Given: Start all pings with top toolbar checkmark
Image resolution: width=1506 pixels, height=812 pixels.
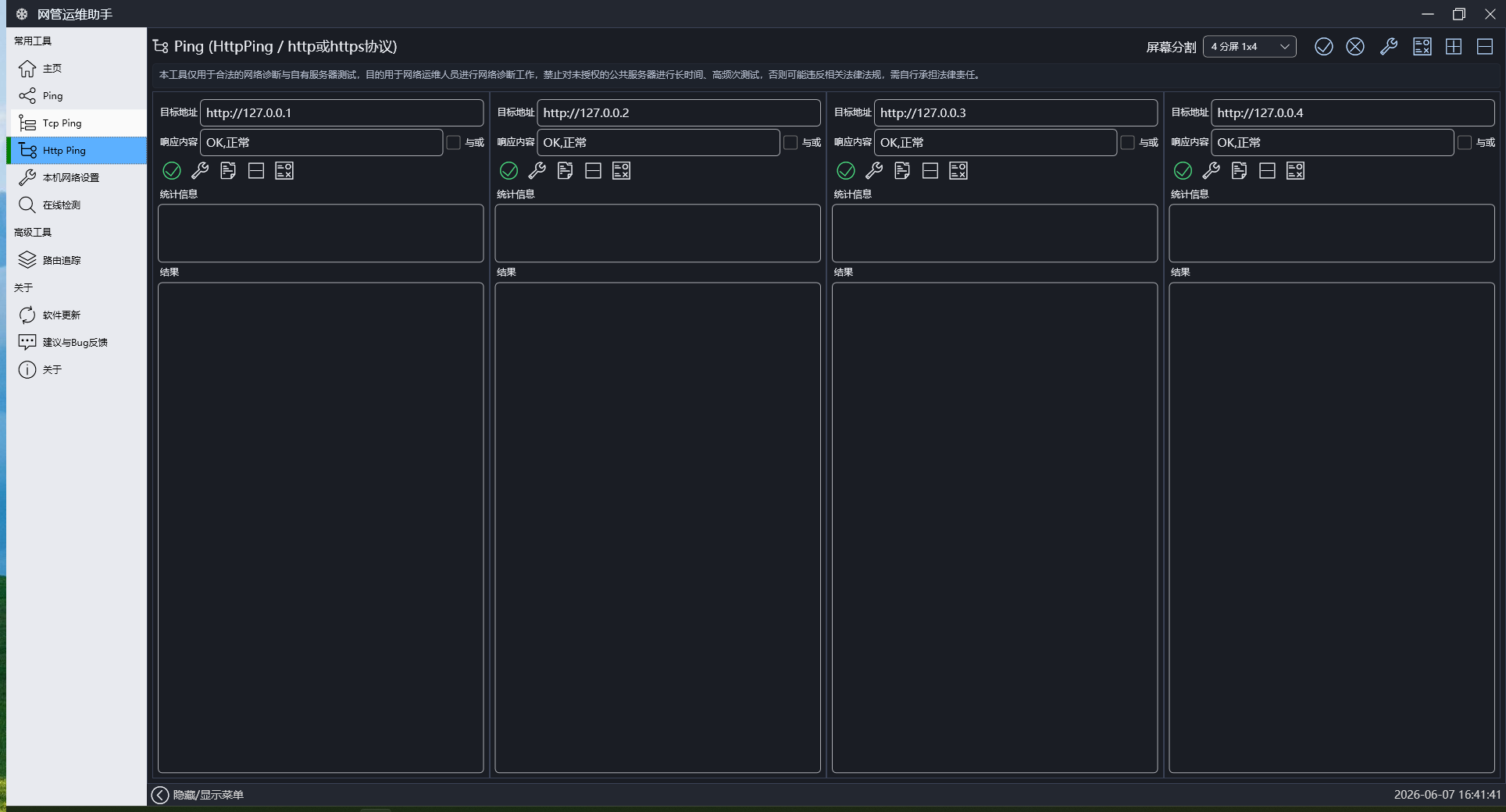Looking at the screenshot, I should pyautogui.click(x=1323, y=47).
